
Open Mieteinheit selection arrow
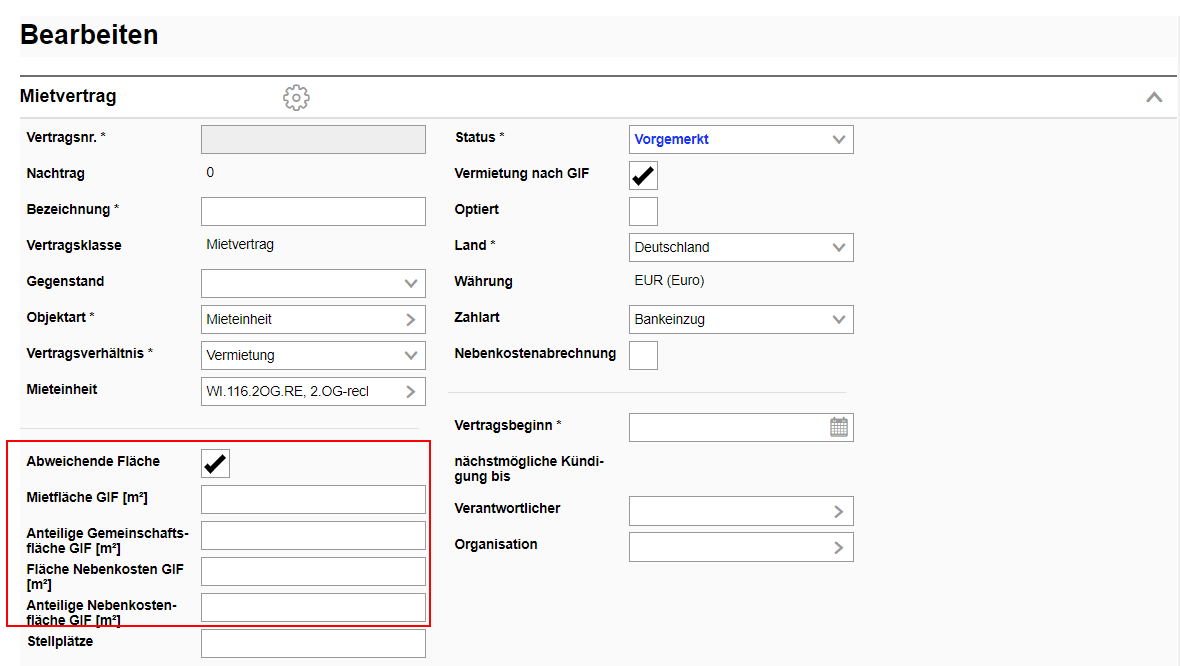410,392
